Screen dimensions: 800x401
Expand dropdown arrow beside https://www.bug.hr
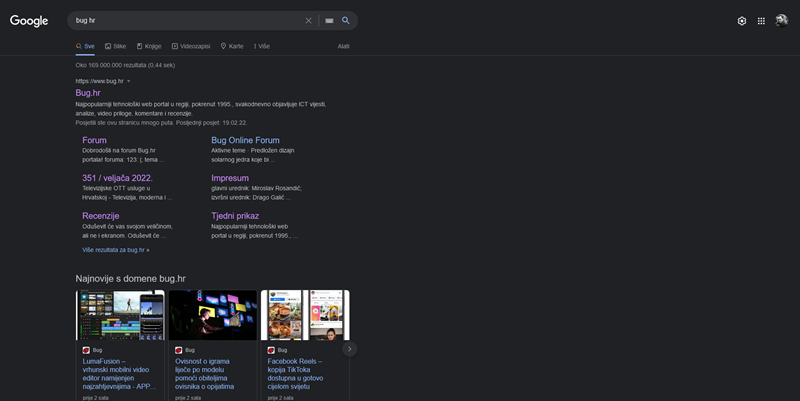[x=129, y=81]
